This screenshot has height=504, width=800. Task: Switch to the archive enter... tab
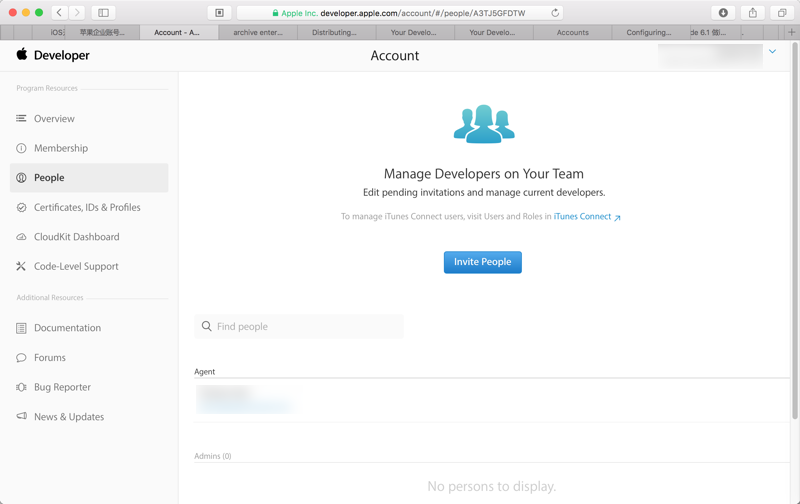click(x=258, y=32)
